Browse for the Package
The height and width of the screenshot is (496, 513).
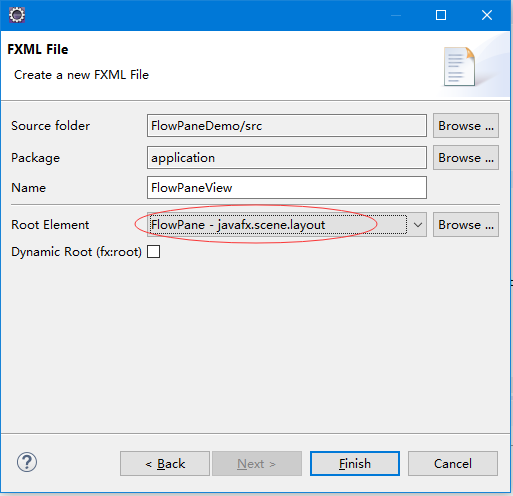[x=466, y=158]
